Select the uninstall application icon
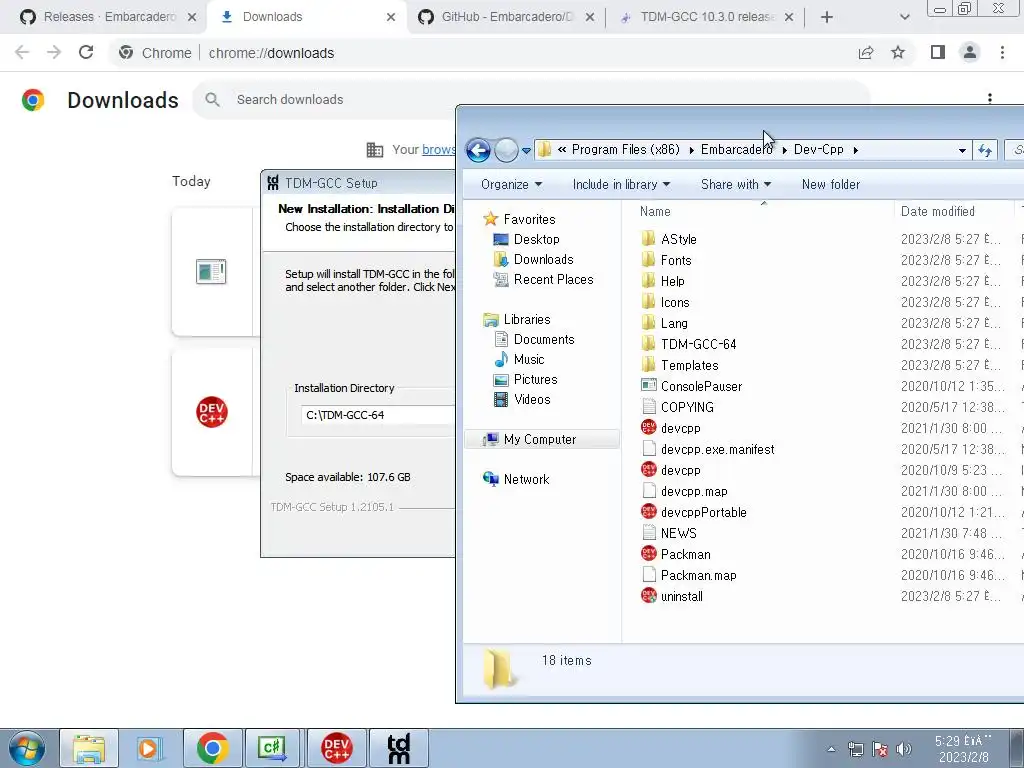 point(648,595)
